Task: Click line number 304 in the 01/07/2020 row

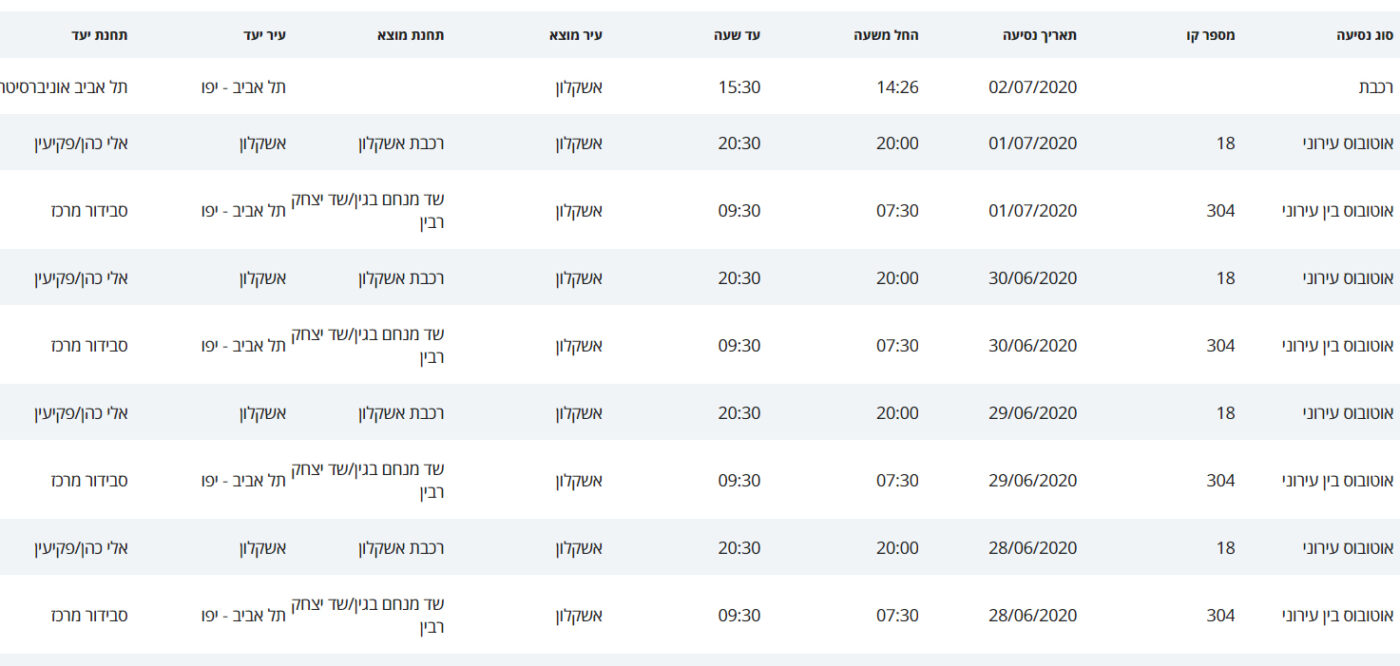Action: pyautogui.click(x=1220, y=211)
